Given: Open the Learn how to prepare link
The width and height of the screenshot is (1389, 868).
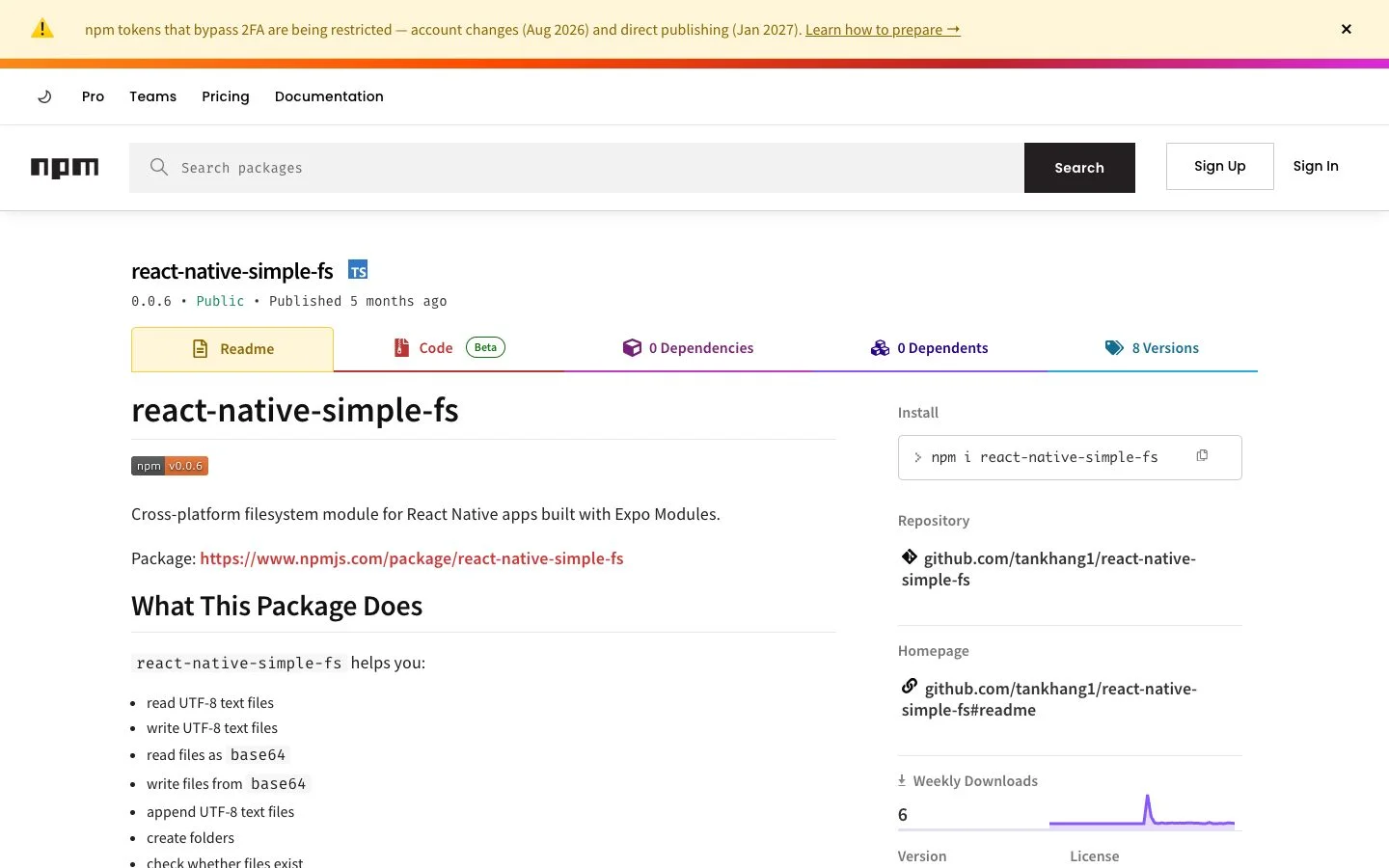Looking at the screenshot, I should coord(883,29).
